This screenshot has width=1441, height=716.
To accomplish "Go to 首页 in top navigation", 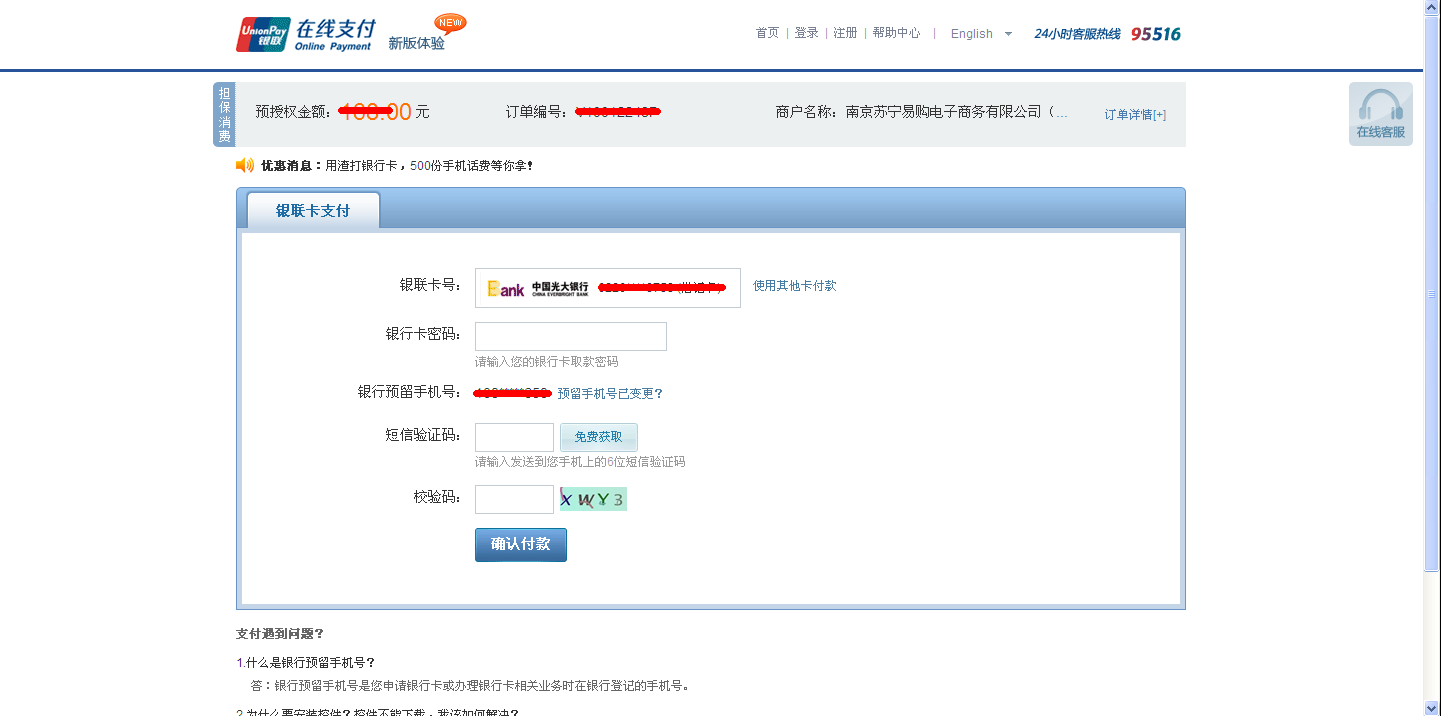I will [767, 33].
